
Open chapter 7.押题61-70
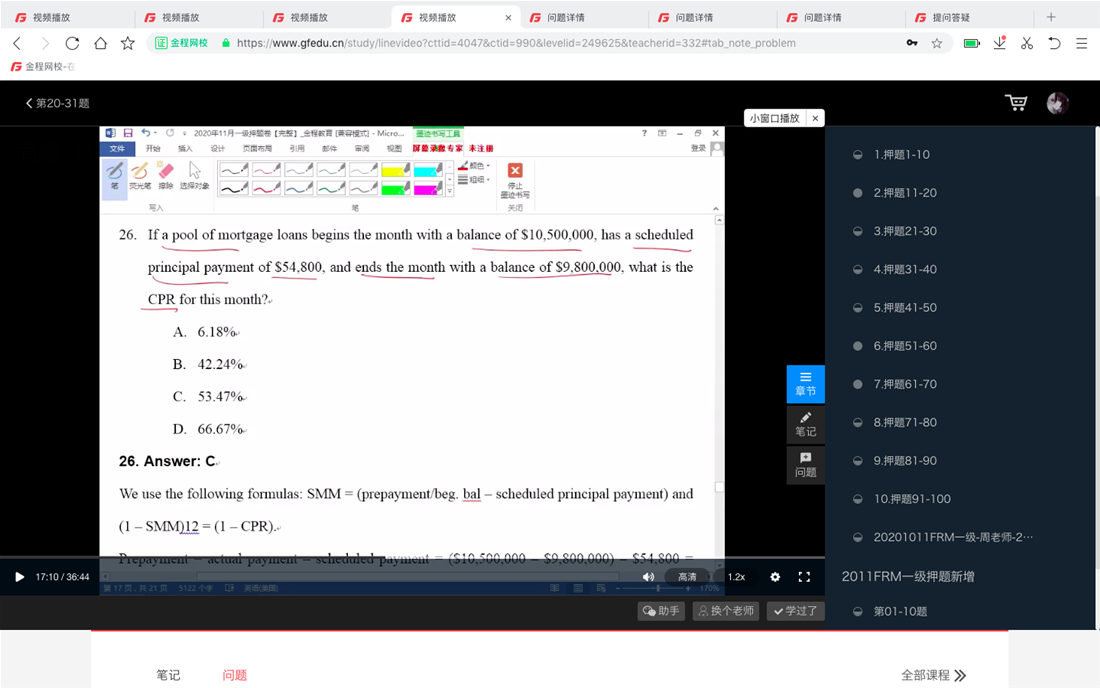tap(905, 384)
